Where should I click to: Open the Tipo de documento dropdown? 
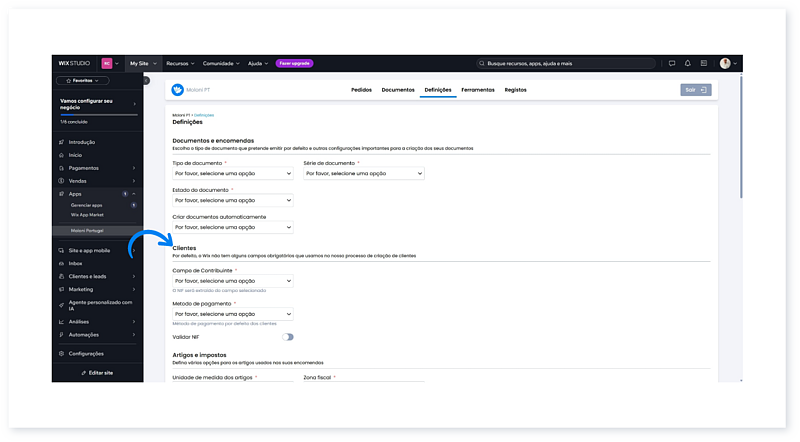[x=233, y=173]
